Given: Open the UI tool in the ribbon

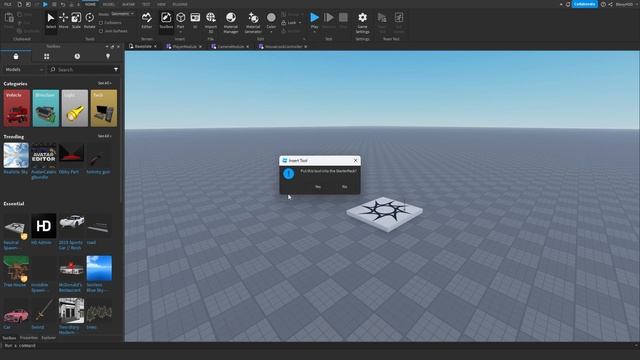Looking at the screenshot, I should point(195,21).
